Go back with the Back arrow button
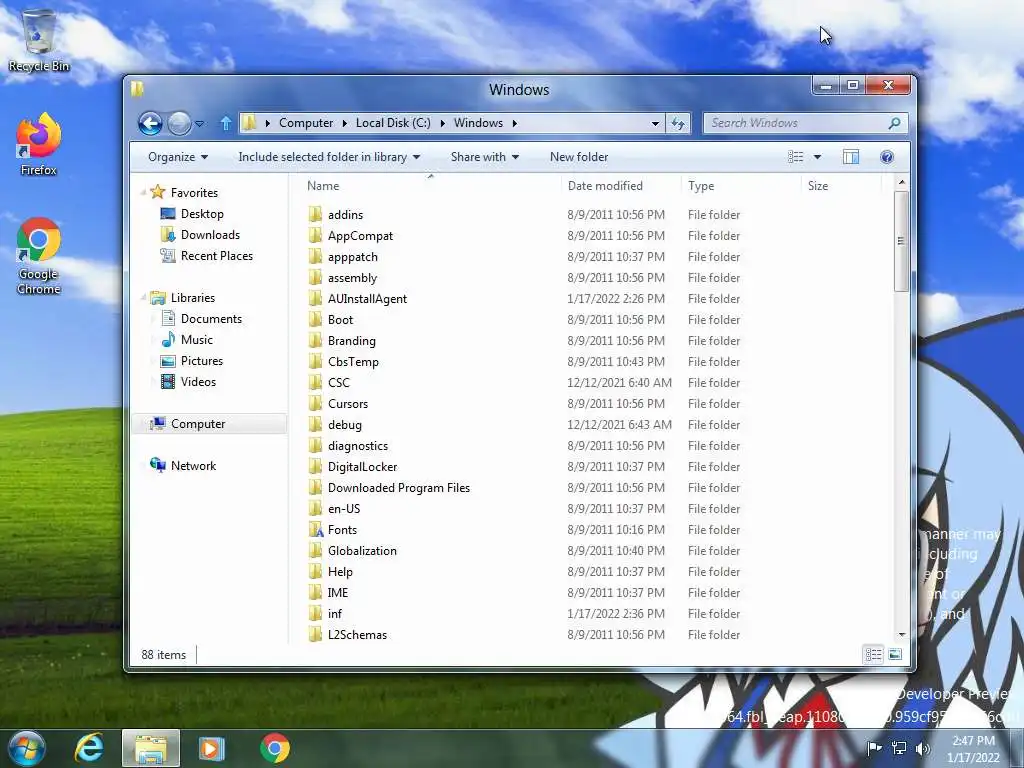This screenshot has width=1024, height=768. 150,123
